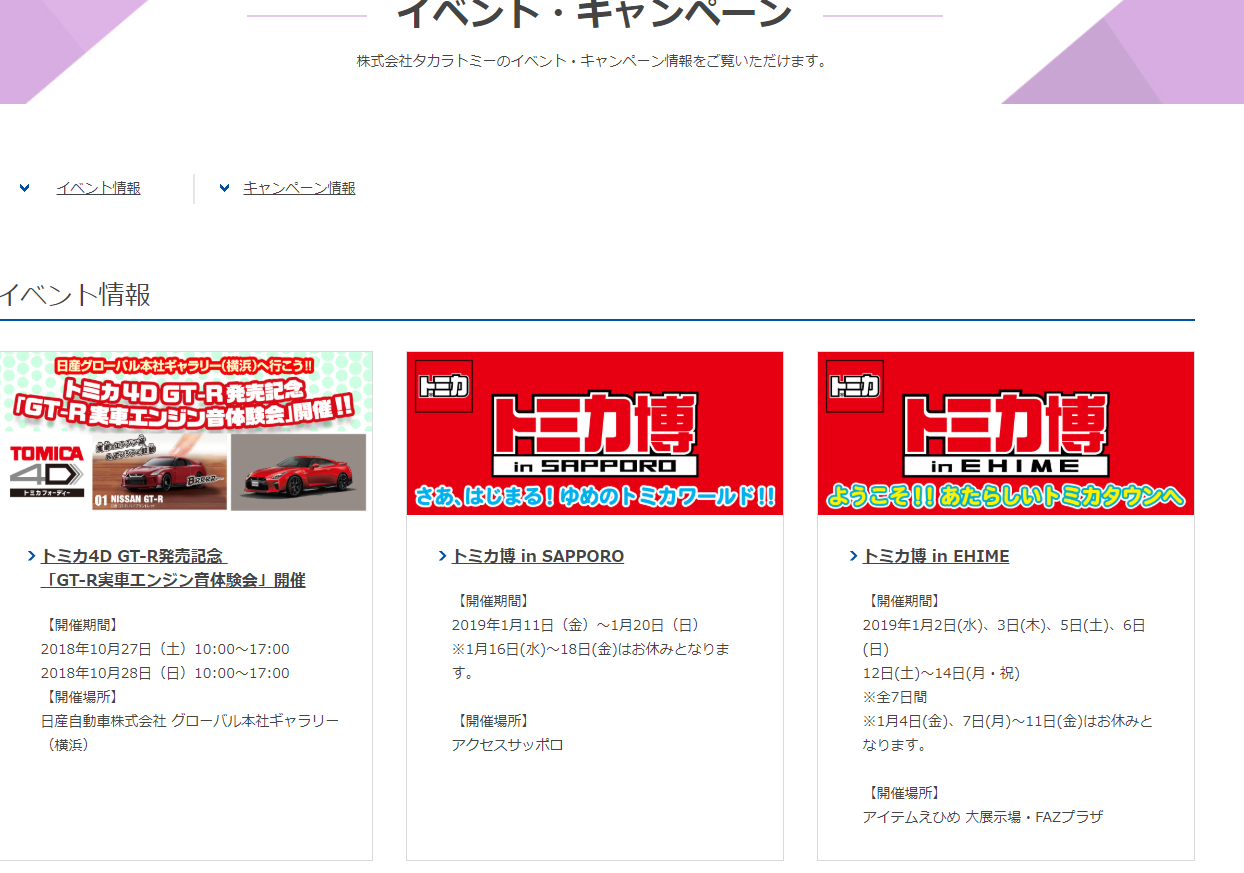Click arrow icon before トミカ博 in SAPPORO title
1244x873 pixels.
click(x=443, y=556)
